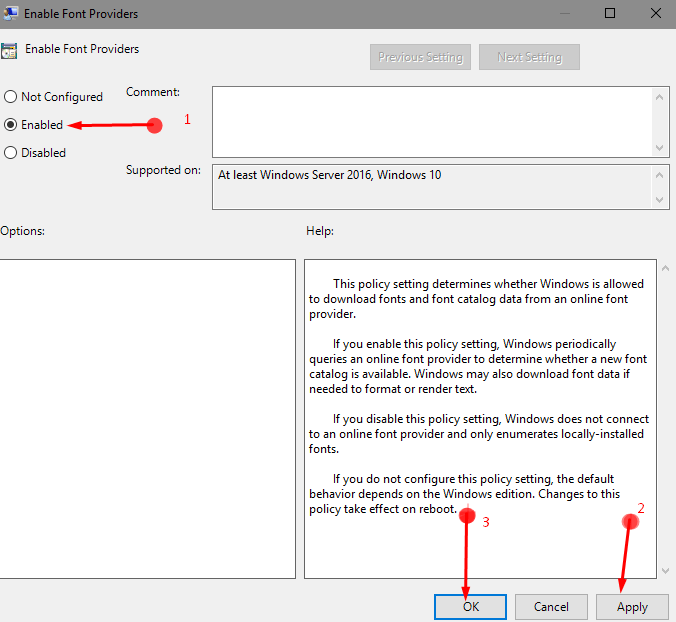The width and height of the screenshot is (676, 622).
Task: Click the Comment box scroll up arrow
Action: (659, 97)
